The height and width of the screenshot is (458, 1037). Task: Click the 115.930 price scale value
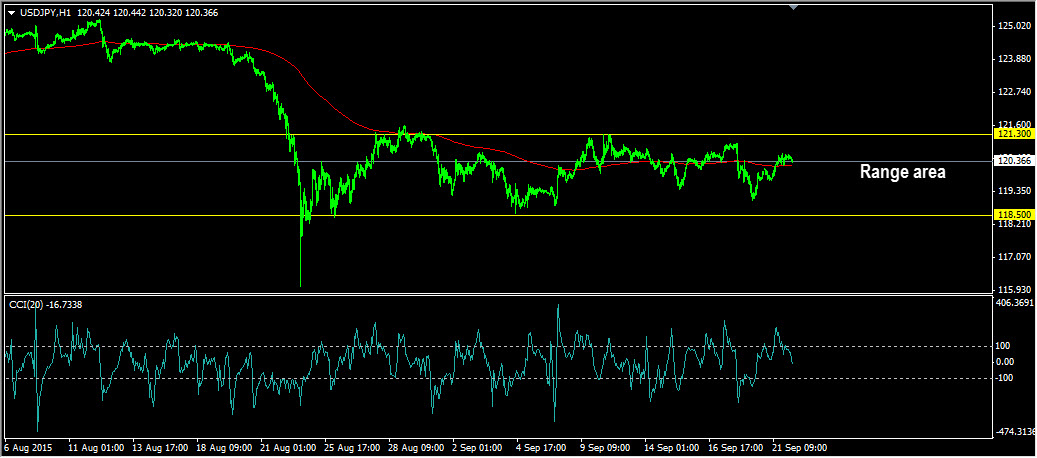(1013, 289)
